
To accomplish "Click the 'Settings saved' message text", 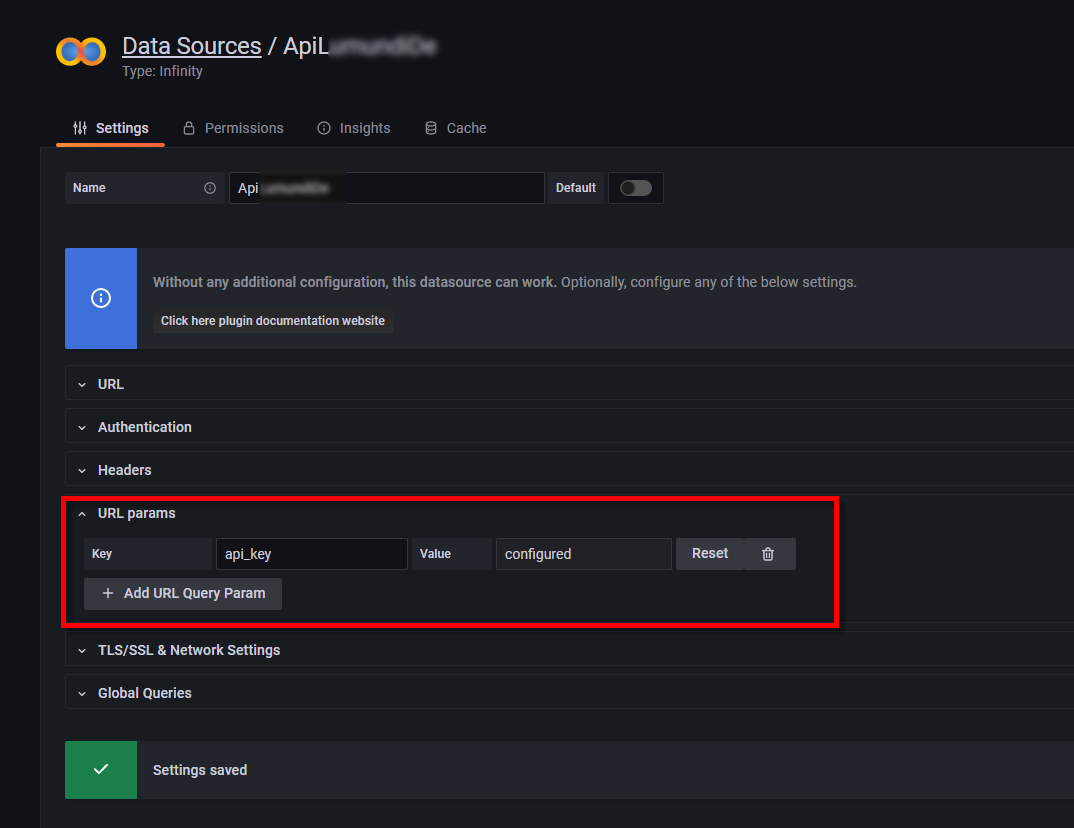I will [200, 770].
